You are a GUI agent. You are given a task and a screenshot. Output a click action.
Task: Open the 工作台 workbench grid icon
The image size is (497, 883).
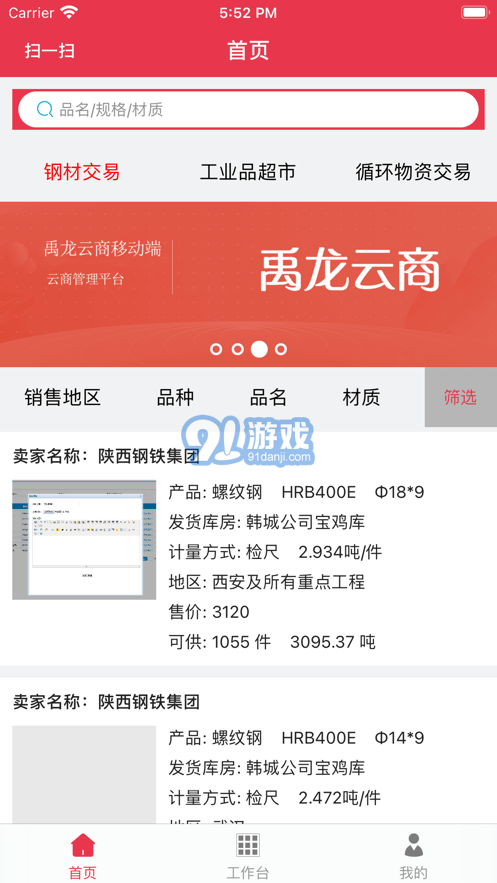click(x=248, y=846)
